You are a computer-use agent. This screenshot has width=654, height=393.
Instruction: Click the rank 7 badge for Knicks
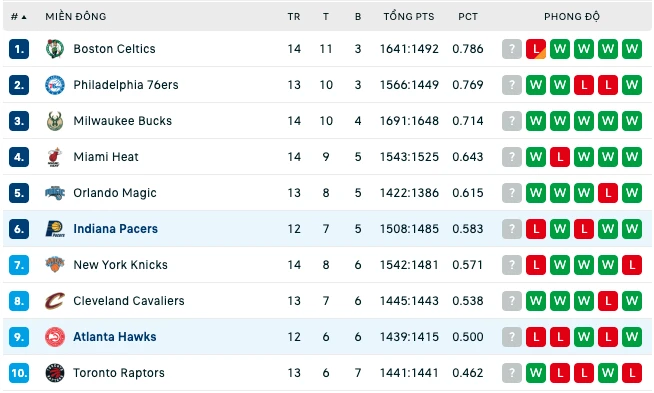tap(19, 265)
